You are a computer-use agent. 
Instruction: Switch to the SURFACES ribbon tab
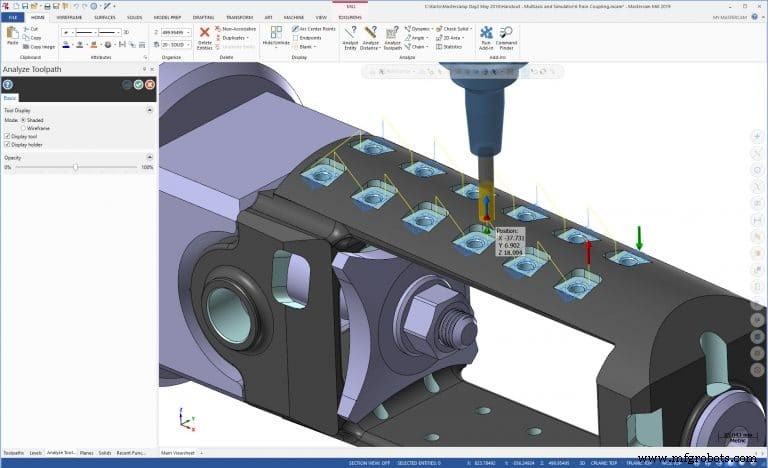click(104, 17)
